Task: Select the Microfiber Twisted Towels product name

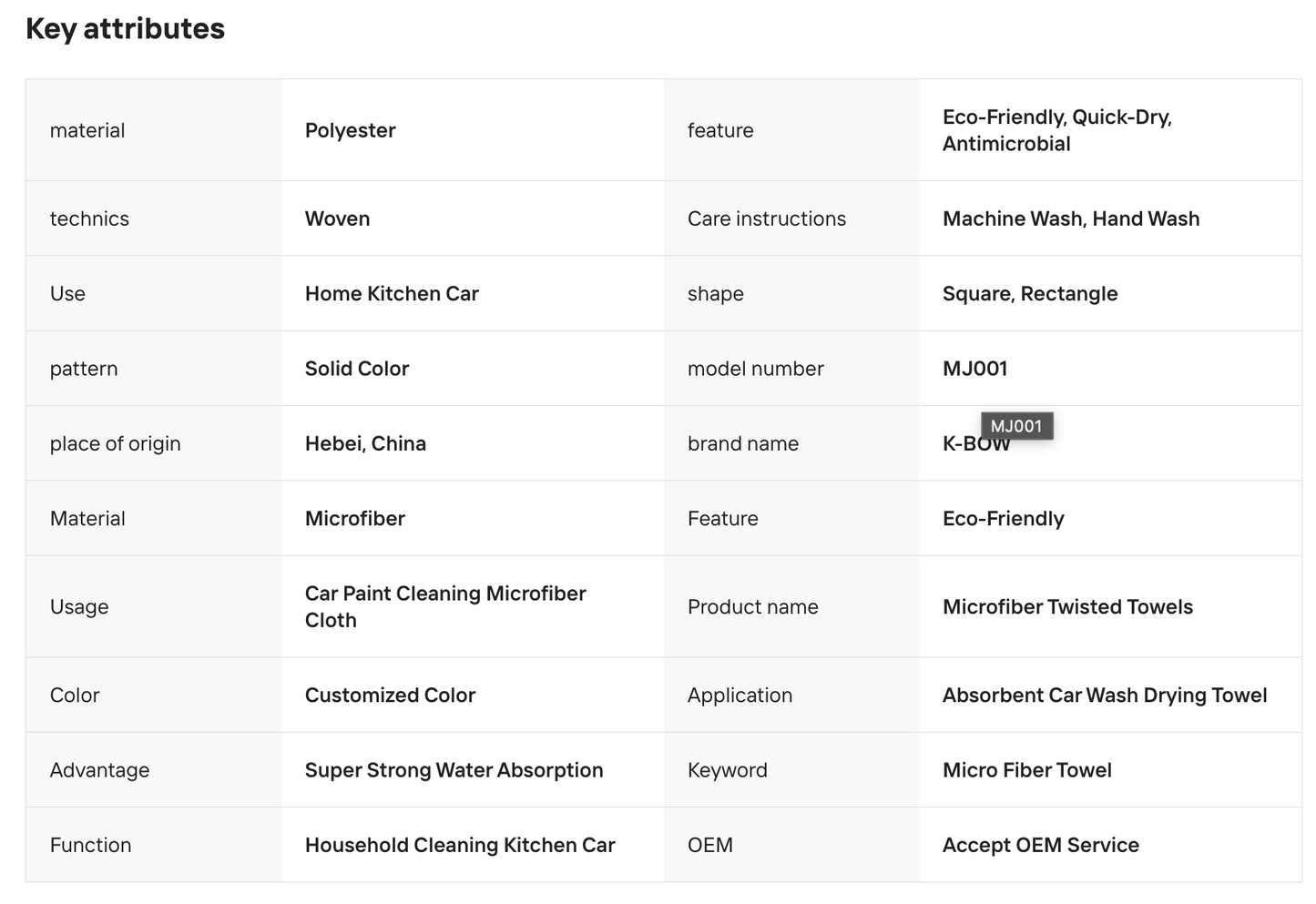Action: [1067, 607]
